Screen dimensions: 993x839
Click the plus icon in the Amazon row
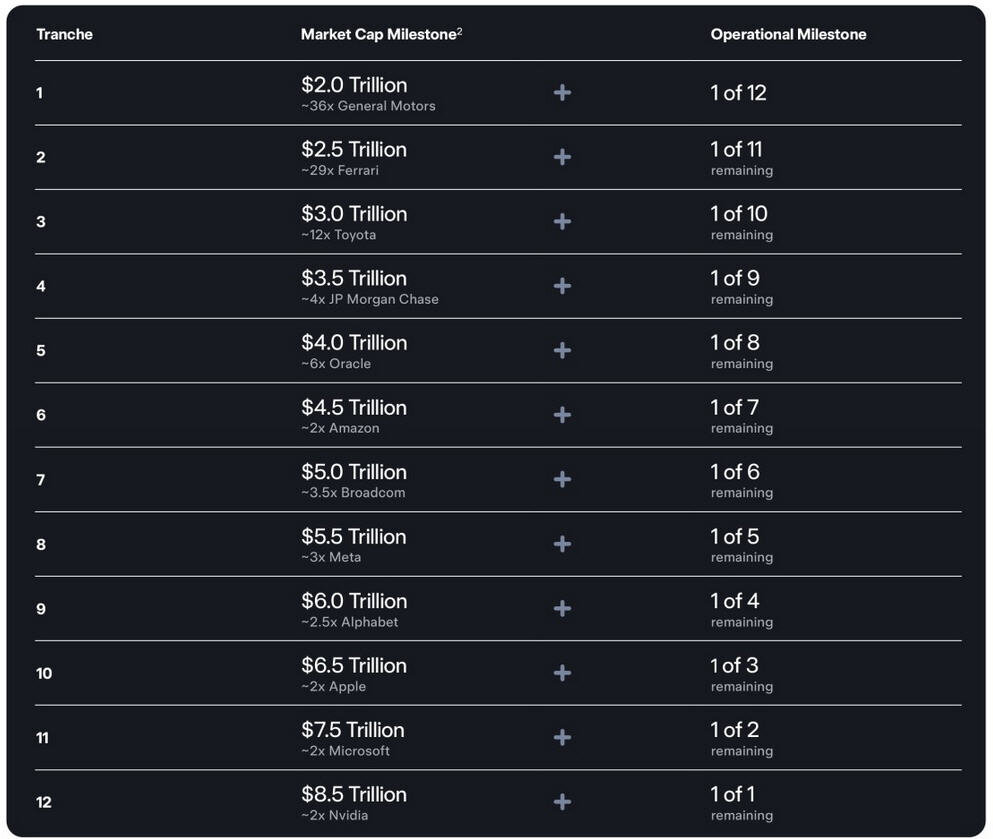(562, 415)
